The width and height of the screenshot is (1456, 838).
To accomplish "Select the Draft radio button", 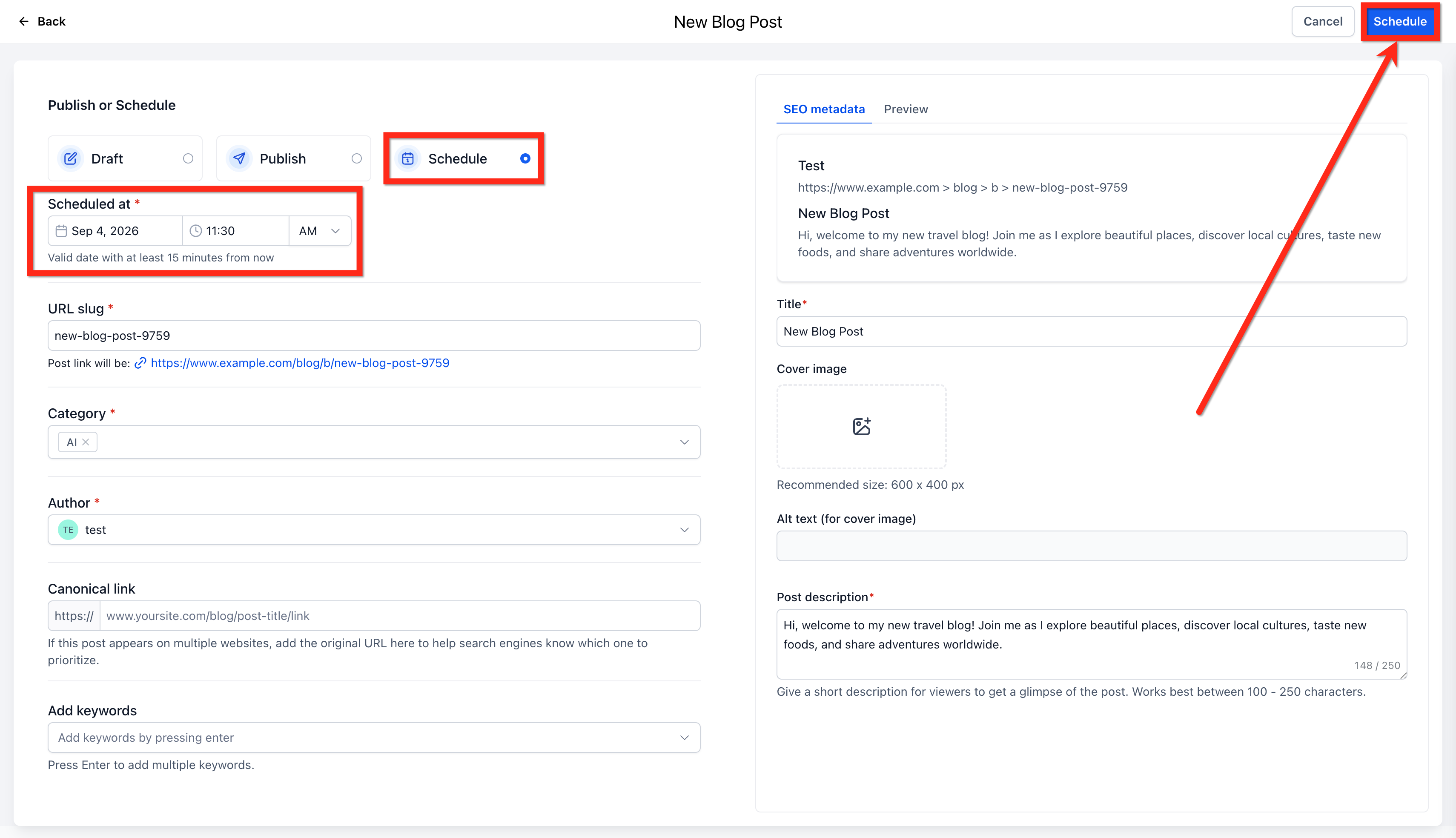I will [x=188, y=158].
